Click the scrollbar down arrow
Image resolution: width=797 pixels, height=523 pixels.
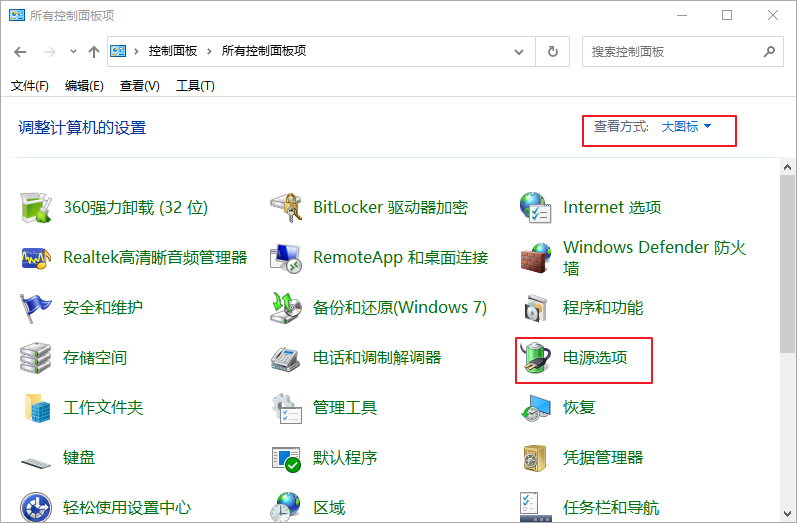point(787,513)
